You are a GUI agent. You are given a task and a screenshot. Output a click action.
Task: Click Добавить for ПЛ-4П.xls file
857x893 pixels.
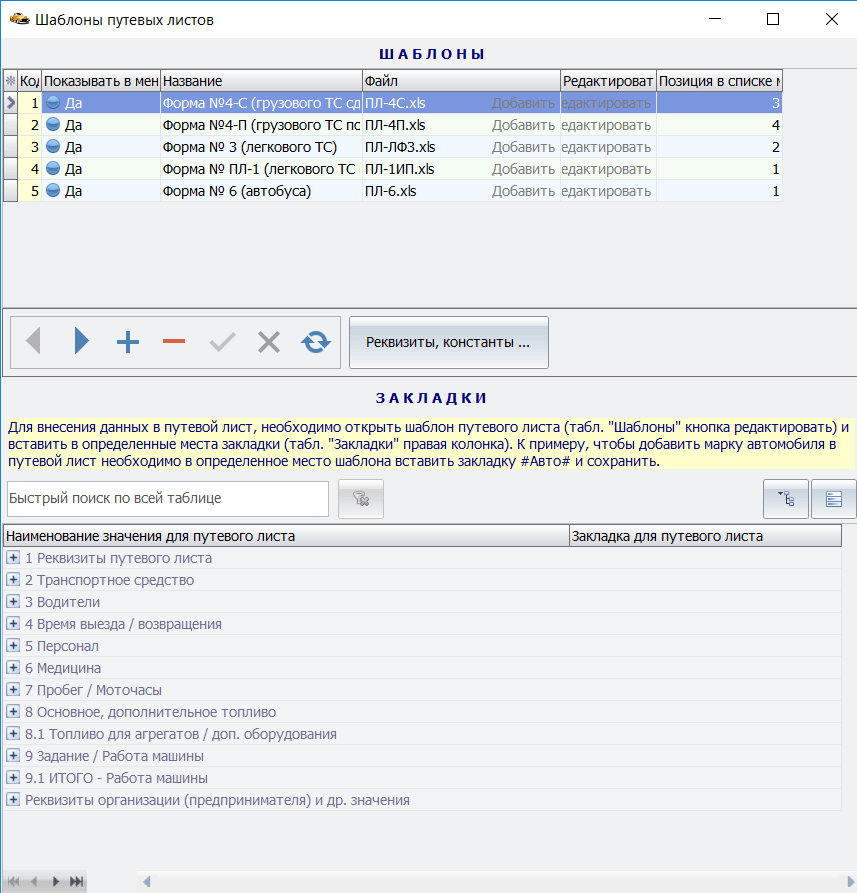pos(523,125)
